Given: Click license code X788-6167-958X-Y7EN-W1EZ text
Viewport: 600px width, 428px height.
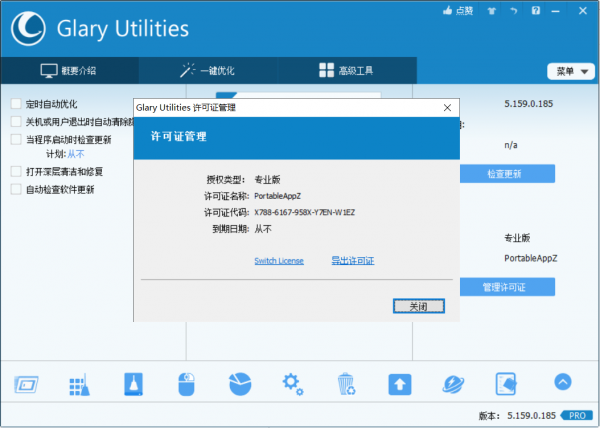Looking at the screenshot, I should 305,212.
